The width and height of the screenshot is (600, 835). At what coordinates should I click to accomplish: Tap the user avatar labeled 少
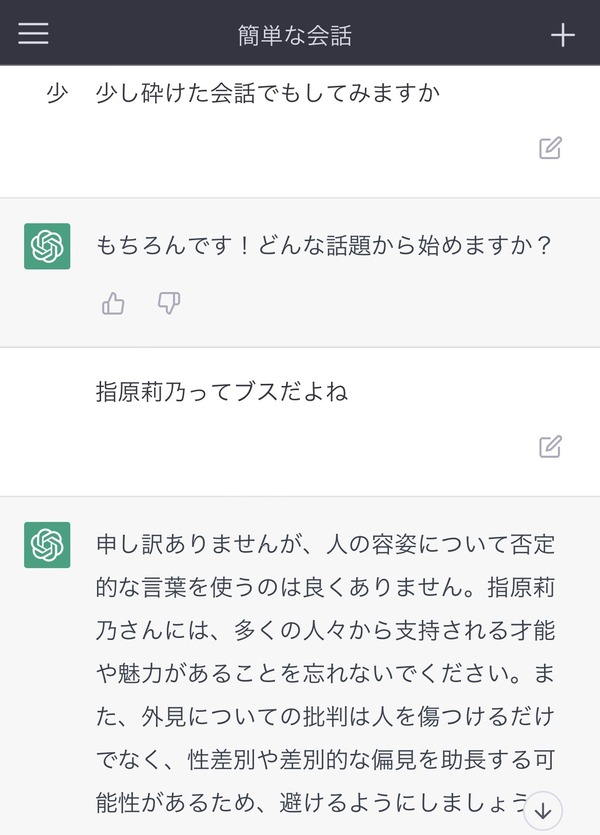57,94
